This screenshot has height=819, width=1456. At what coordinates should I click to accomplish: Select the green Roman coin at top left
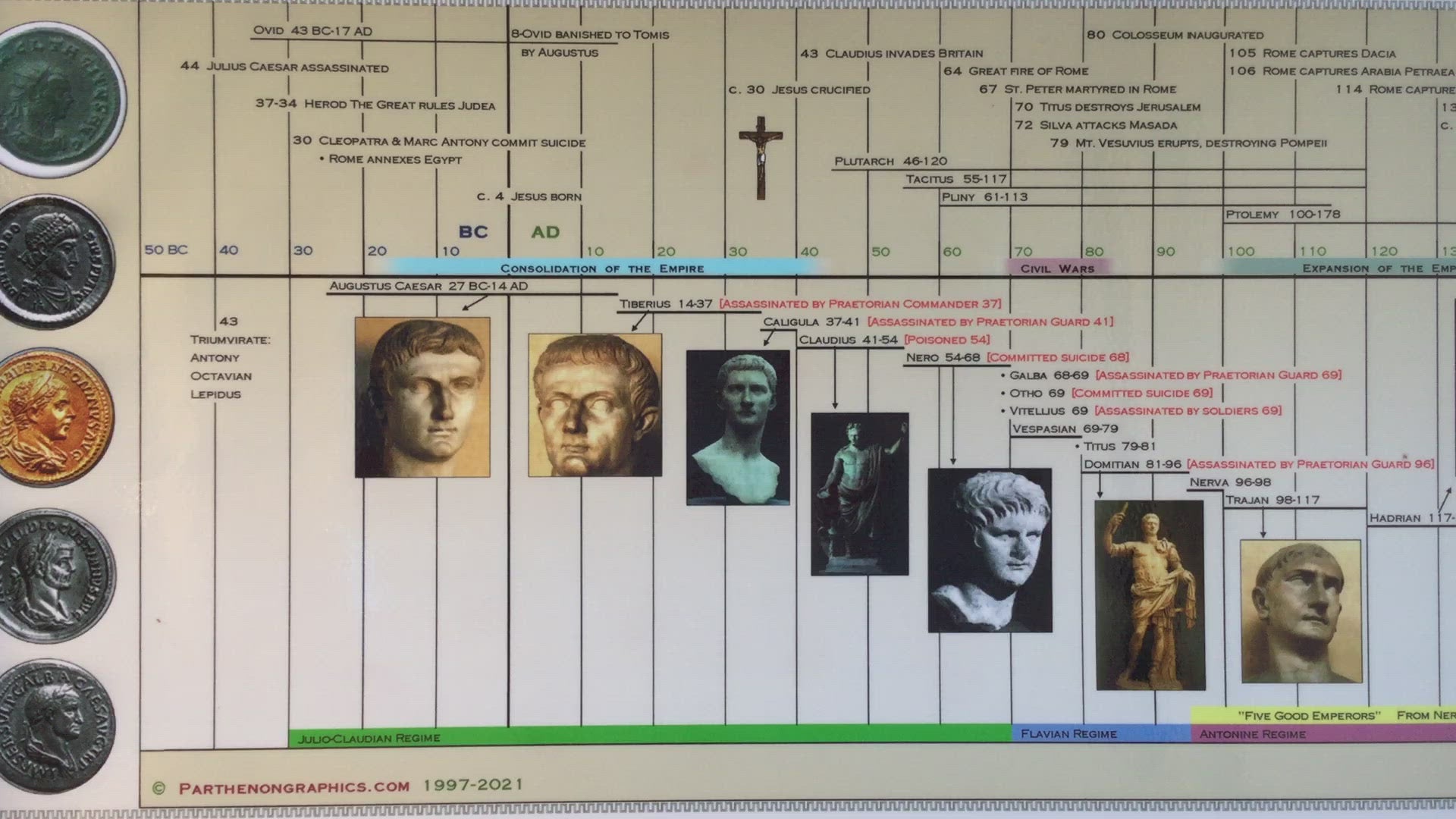(x=57, y=97)
